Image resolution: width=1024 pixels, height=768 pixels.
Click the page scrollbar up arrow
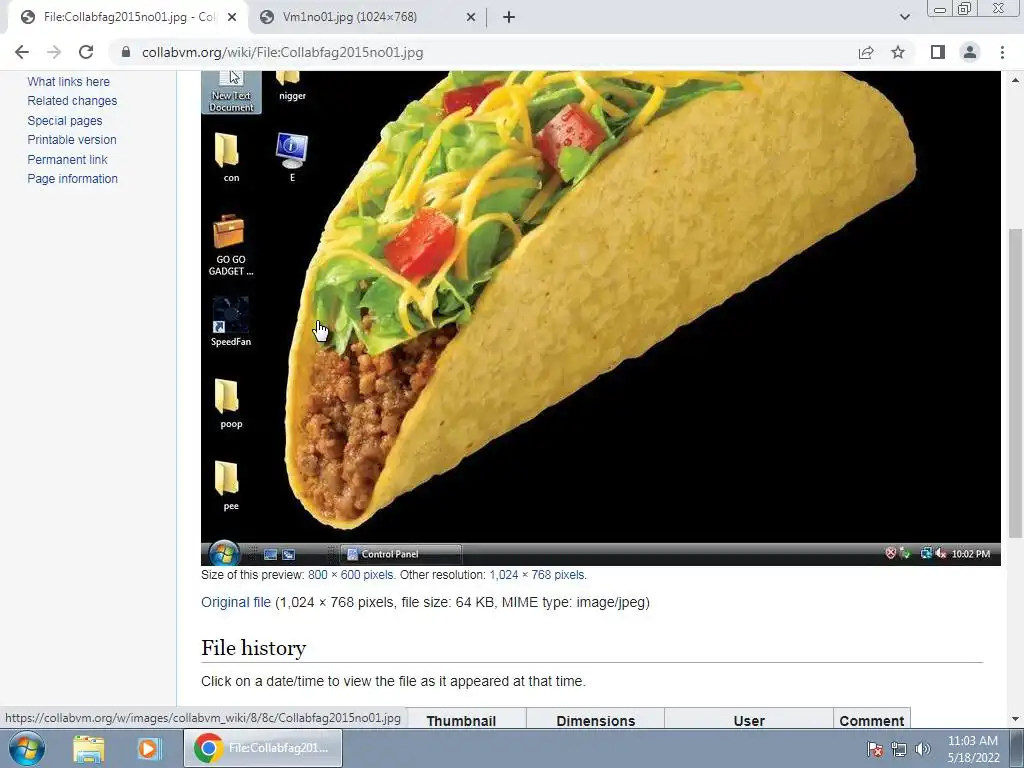[x=1016, y=80]
